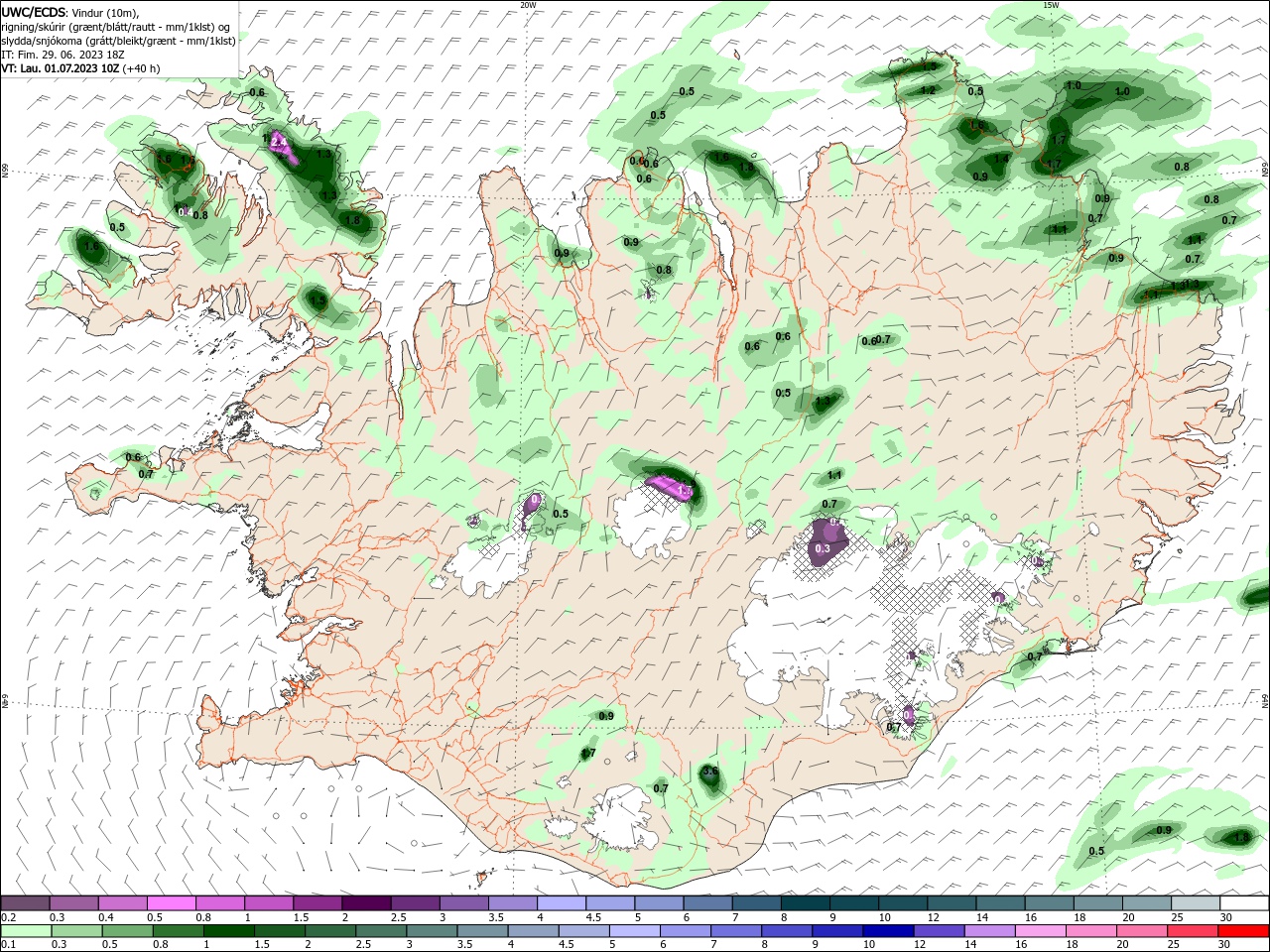Select the pale periwinkle 5 rain scale swatch

coord(635,931)
